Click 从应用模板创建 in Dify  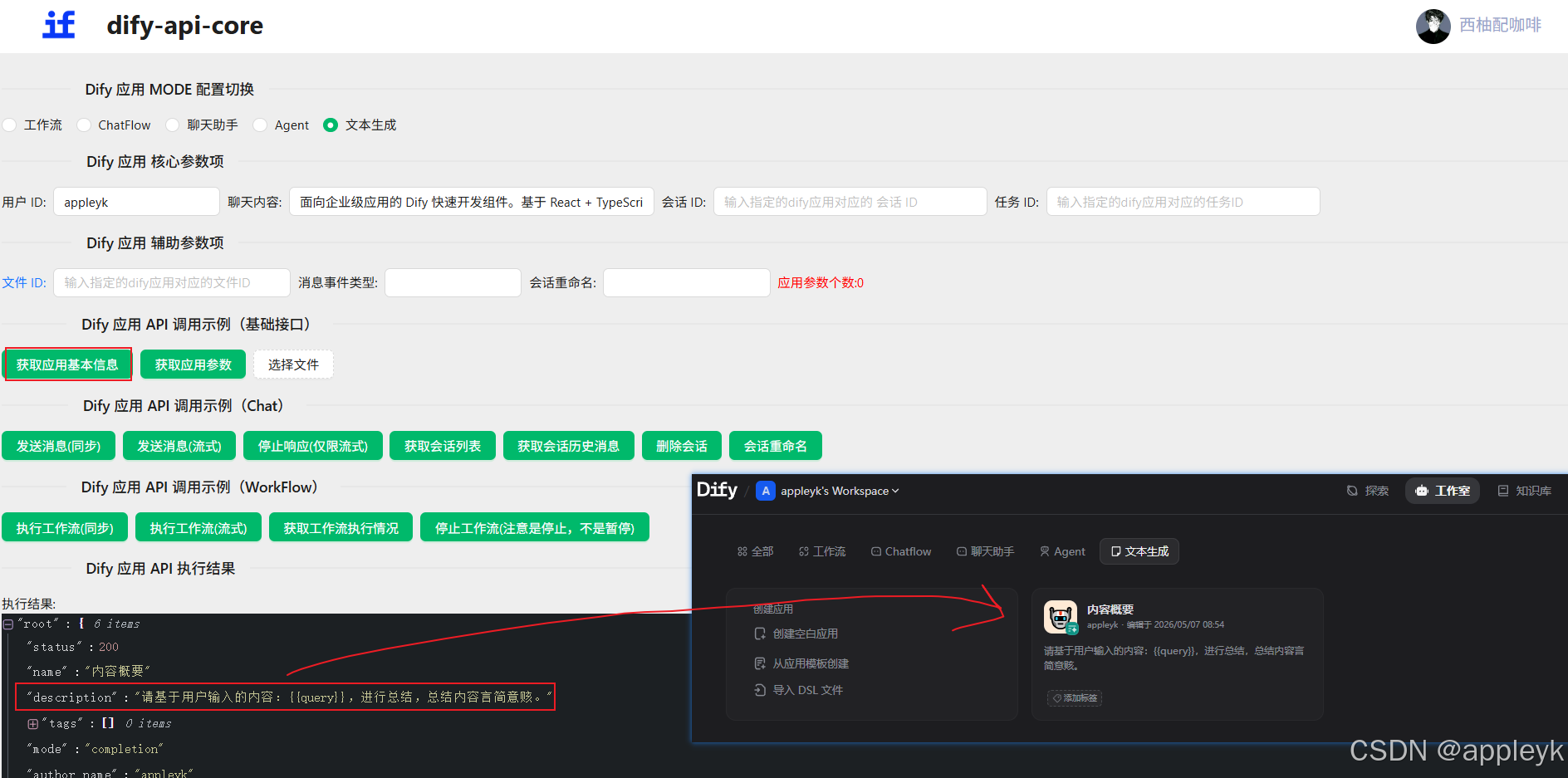click(801, 663)
